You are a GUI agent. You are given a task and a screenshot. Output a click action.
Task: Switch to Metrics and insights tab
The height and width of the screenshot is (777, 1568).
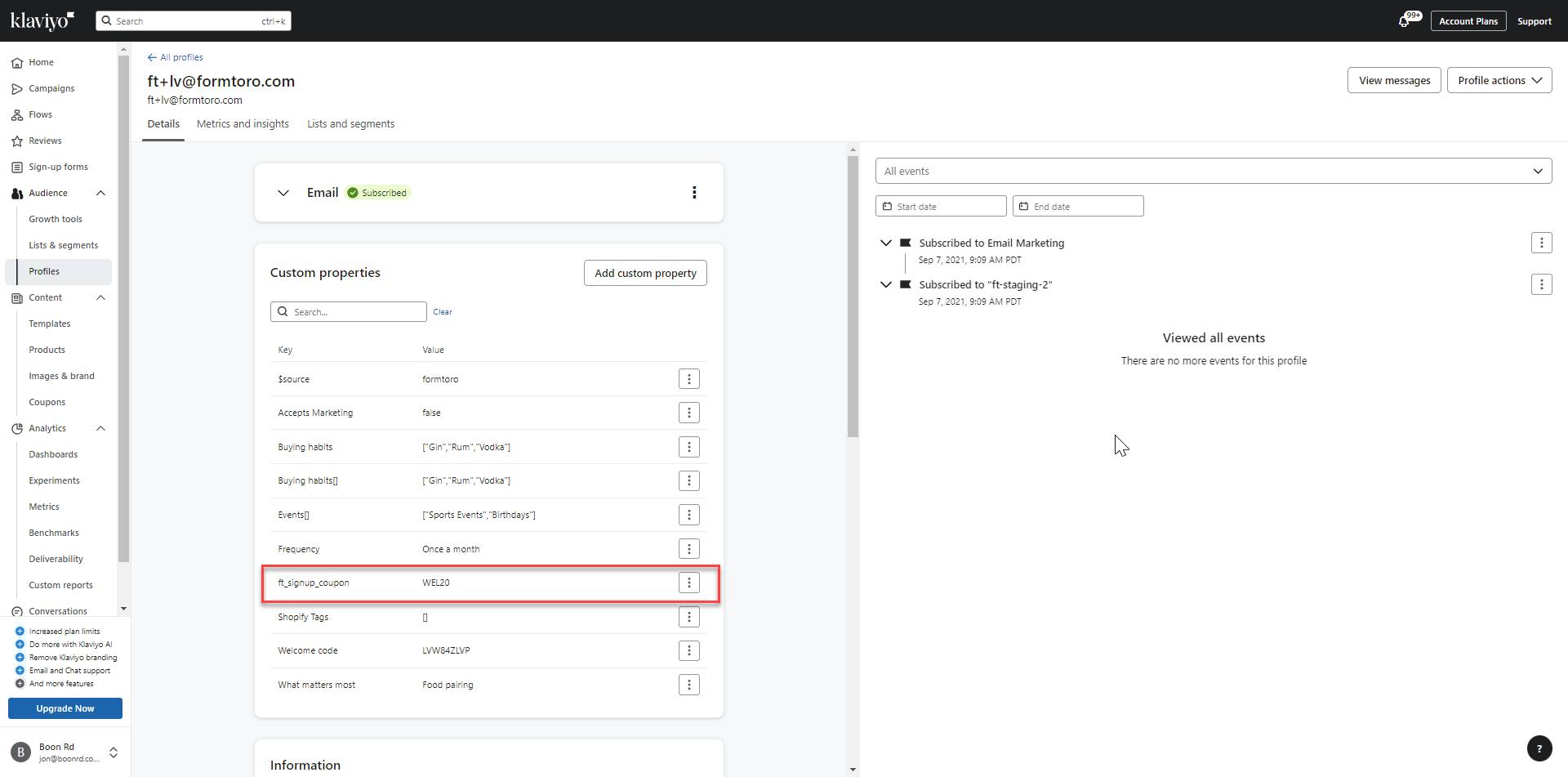point(243,124)
